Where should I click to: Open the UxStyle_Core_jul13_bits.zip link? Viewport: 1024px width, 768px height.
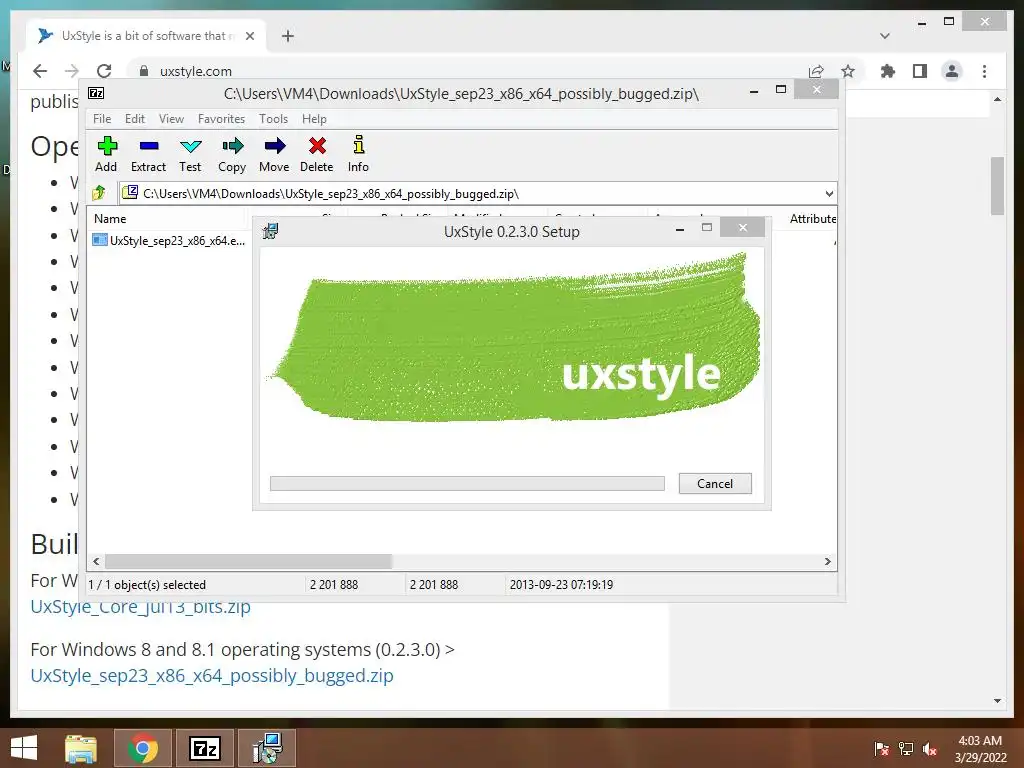(140, 607)
